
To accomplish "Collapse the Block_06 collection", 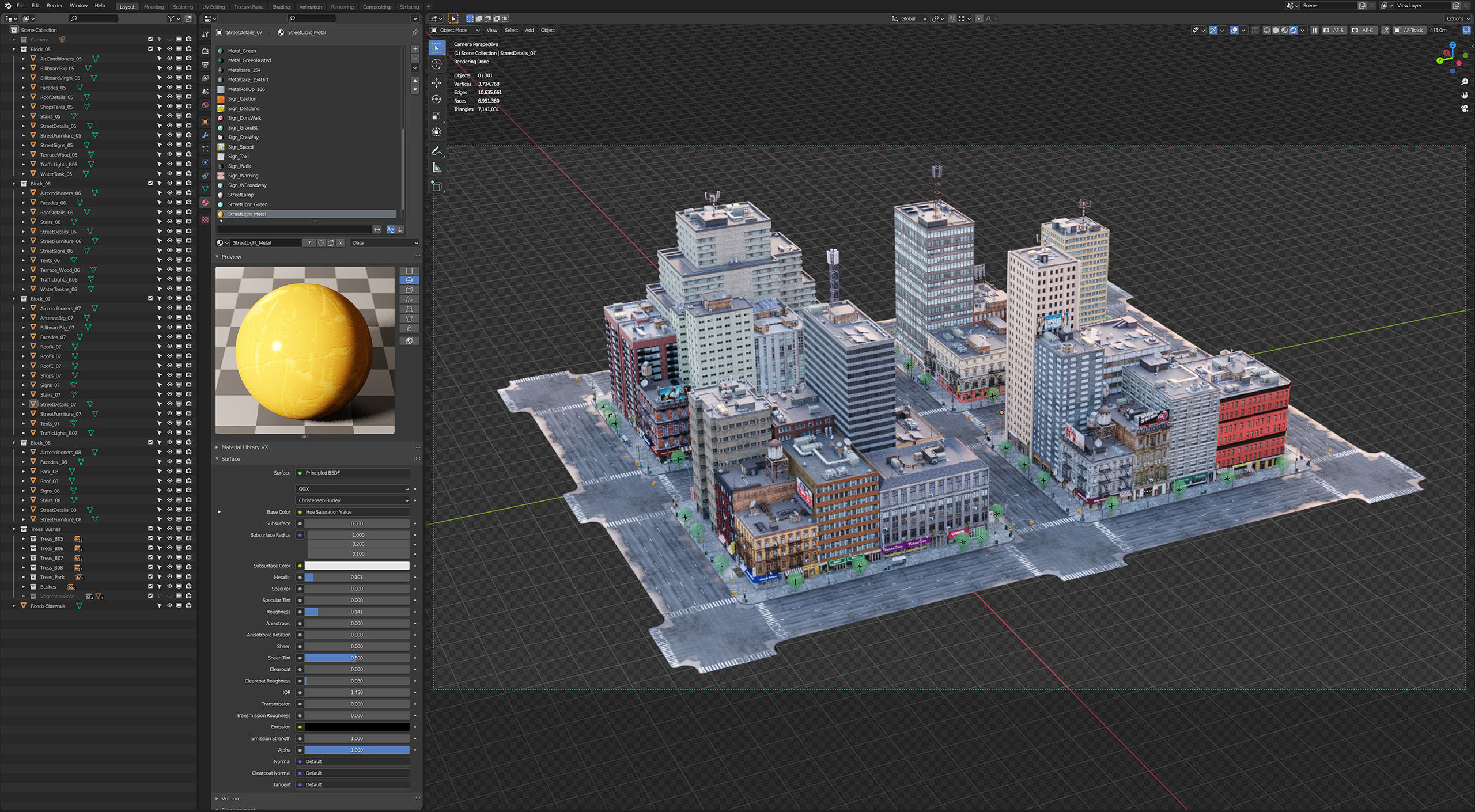I will (14, 184).
